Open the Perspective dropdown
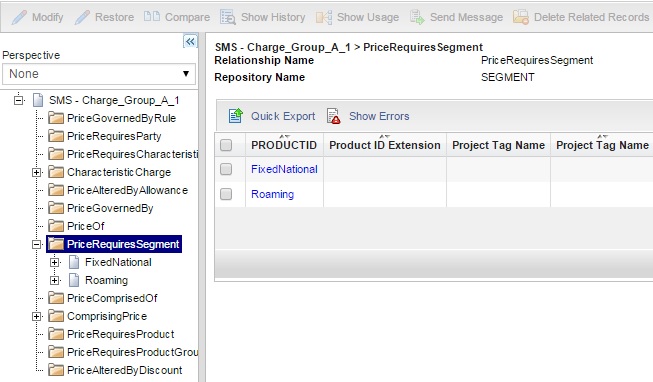653x382 pixels. [x=99, y=74]
